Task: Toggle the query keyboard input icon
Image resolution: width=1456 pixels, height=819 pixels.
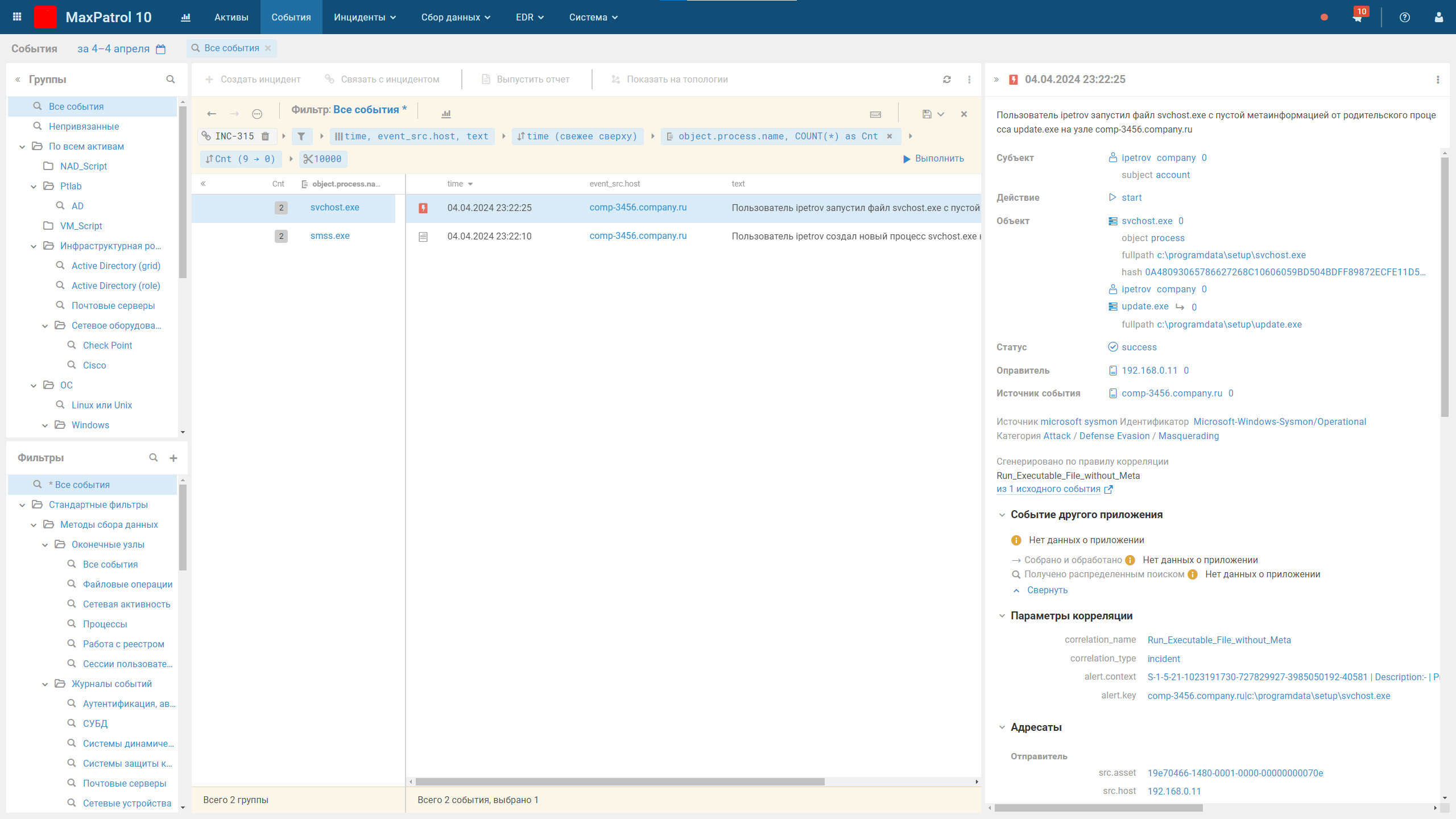Action: coord(876,114)
